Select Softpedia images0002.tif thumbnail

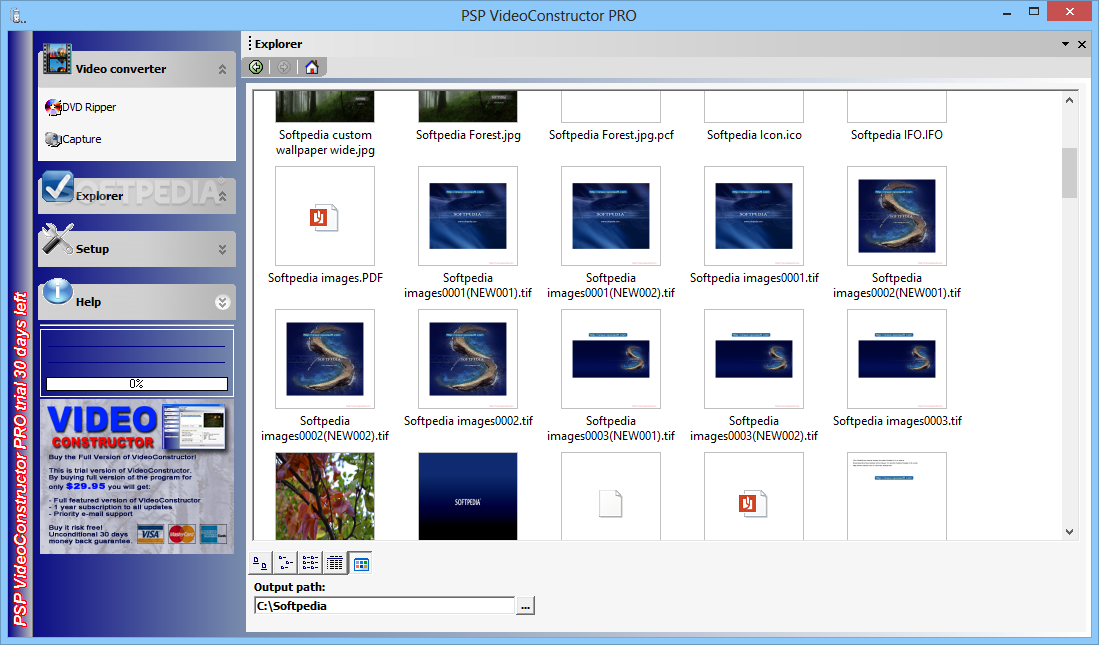468,359
